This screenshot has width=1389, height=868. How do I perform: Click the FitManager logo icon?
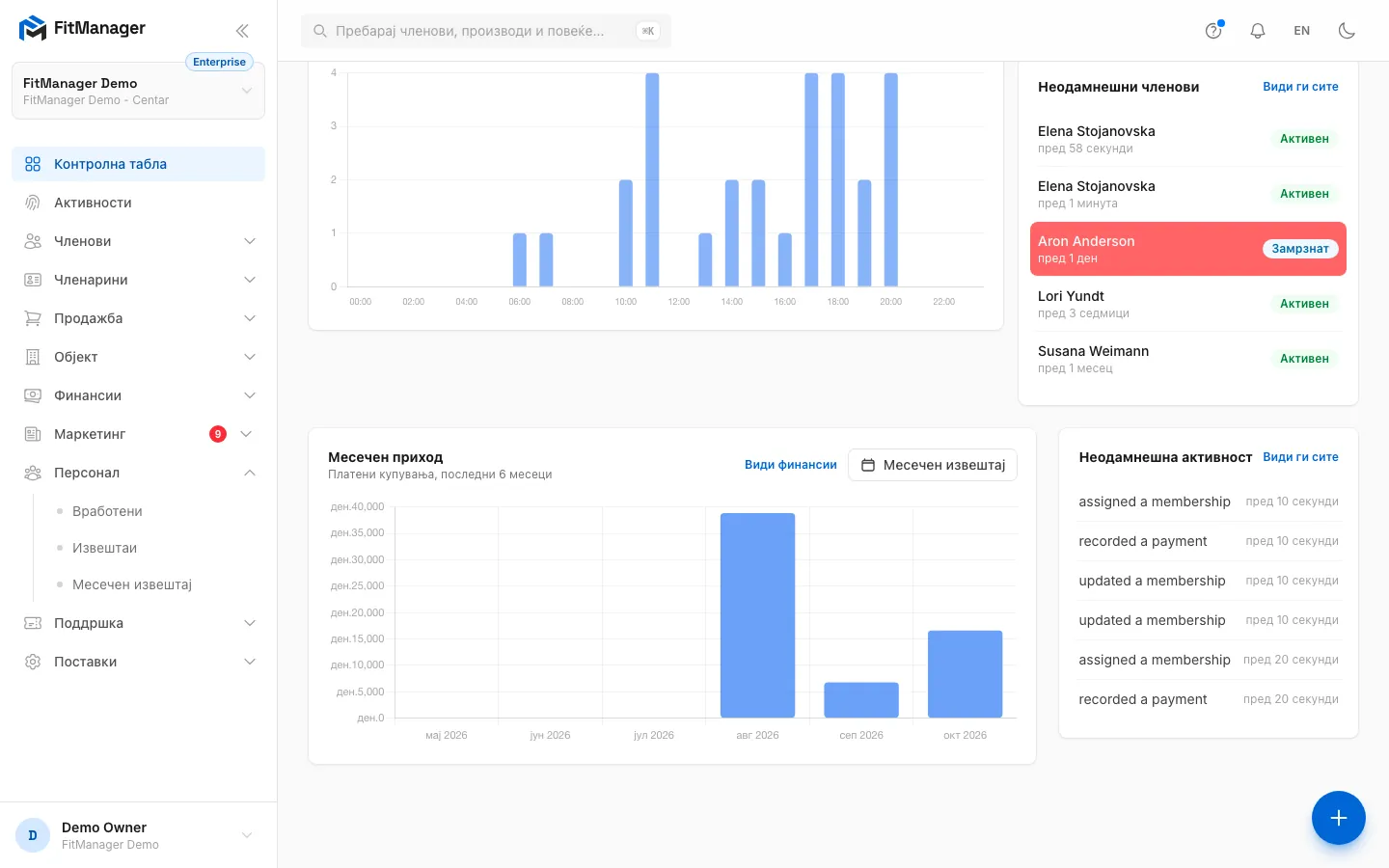point(33,29)
